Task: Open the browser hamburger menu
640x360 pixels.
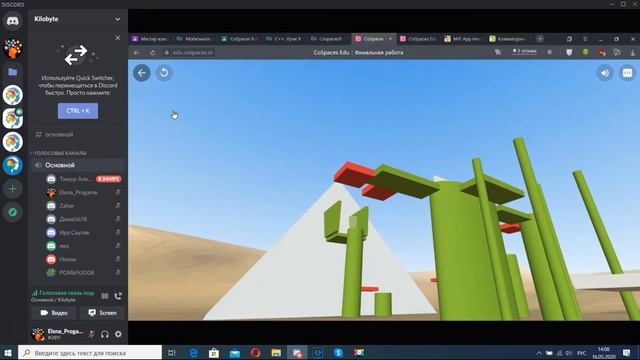Action: 585,39
